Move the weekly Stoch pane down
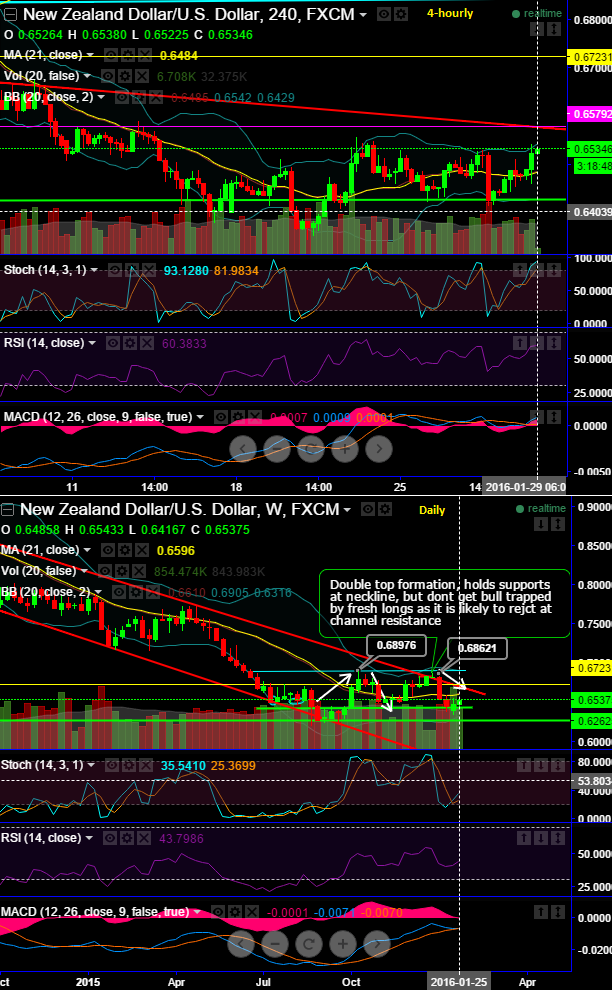This screenshot has height=990, width=612. (541, 765)
